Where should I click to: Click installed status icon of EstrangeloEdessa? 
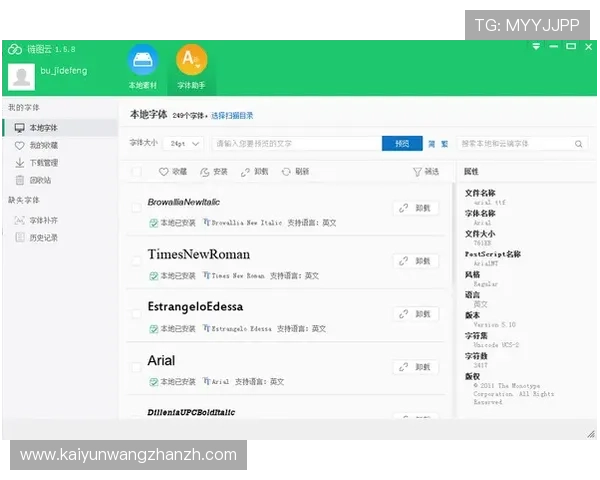tap(153, 328)
